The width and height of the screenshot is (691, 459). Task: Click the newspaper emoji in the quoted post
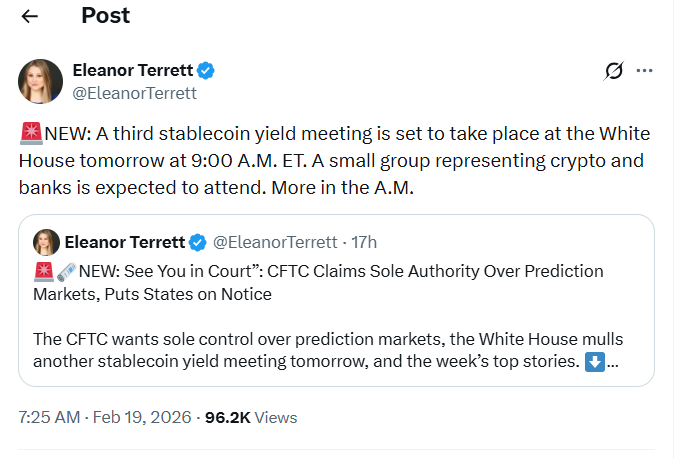pyautogui.click(x=65, y=271)
